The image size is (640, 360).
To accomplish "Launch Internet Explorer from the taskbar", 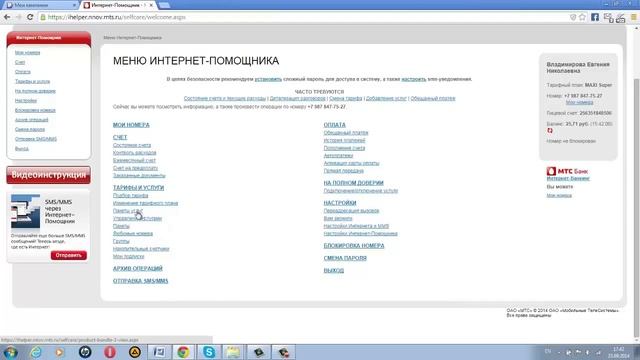I will pos(36,352).
